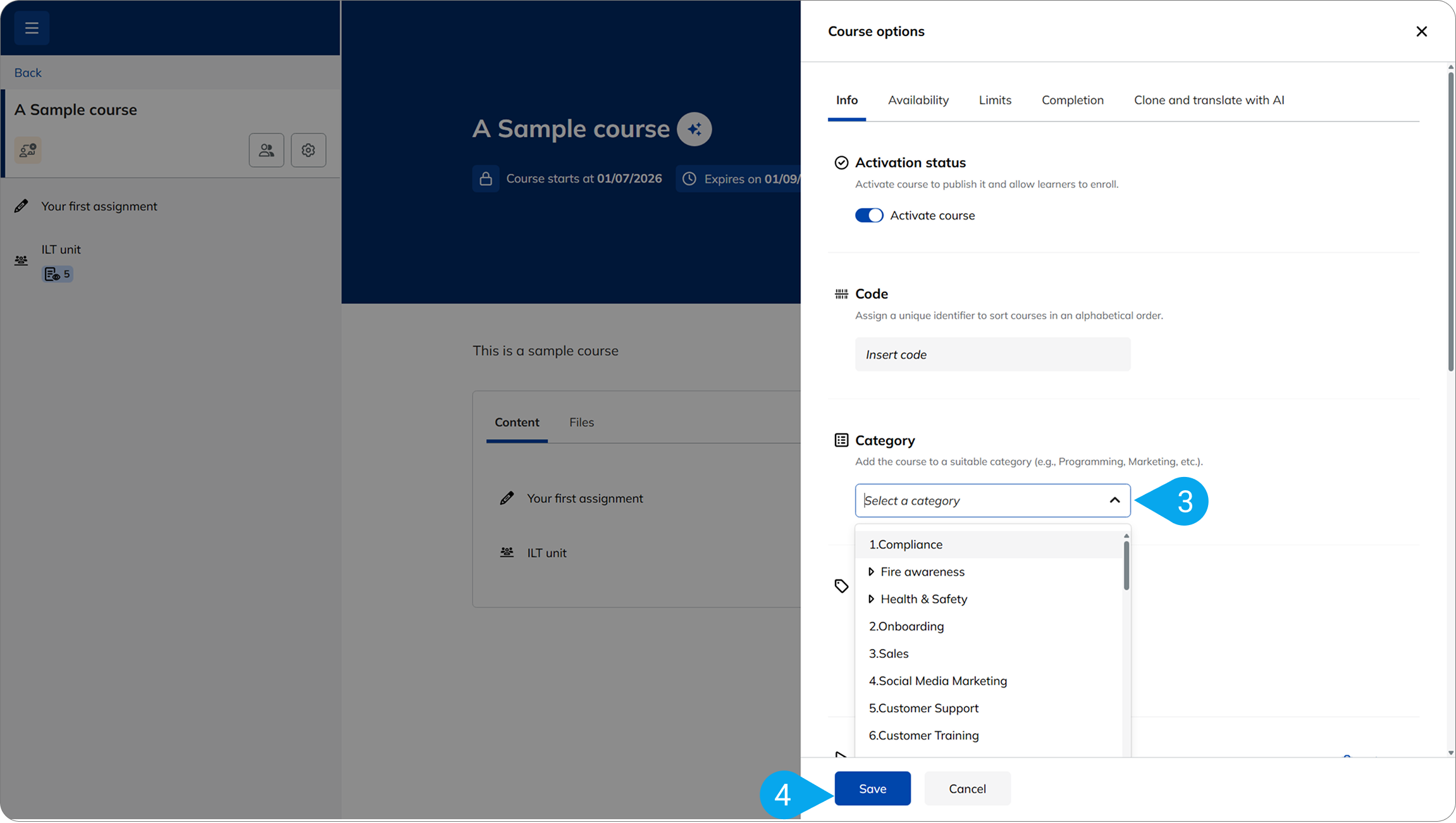Click the course users icon button
The width and height of the screenshot is (1456, 823).
click(x=266, y=150)
